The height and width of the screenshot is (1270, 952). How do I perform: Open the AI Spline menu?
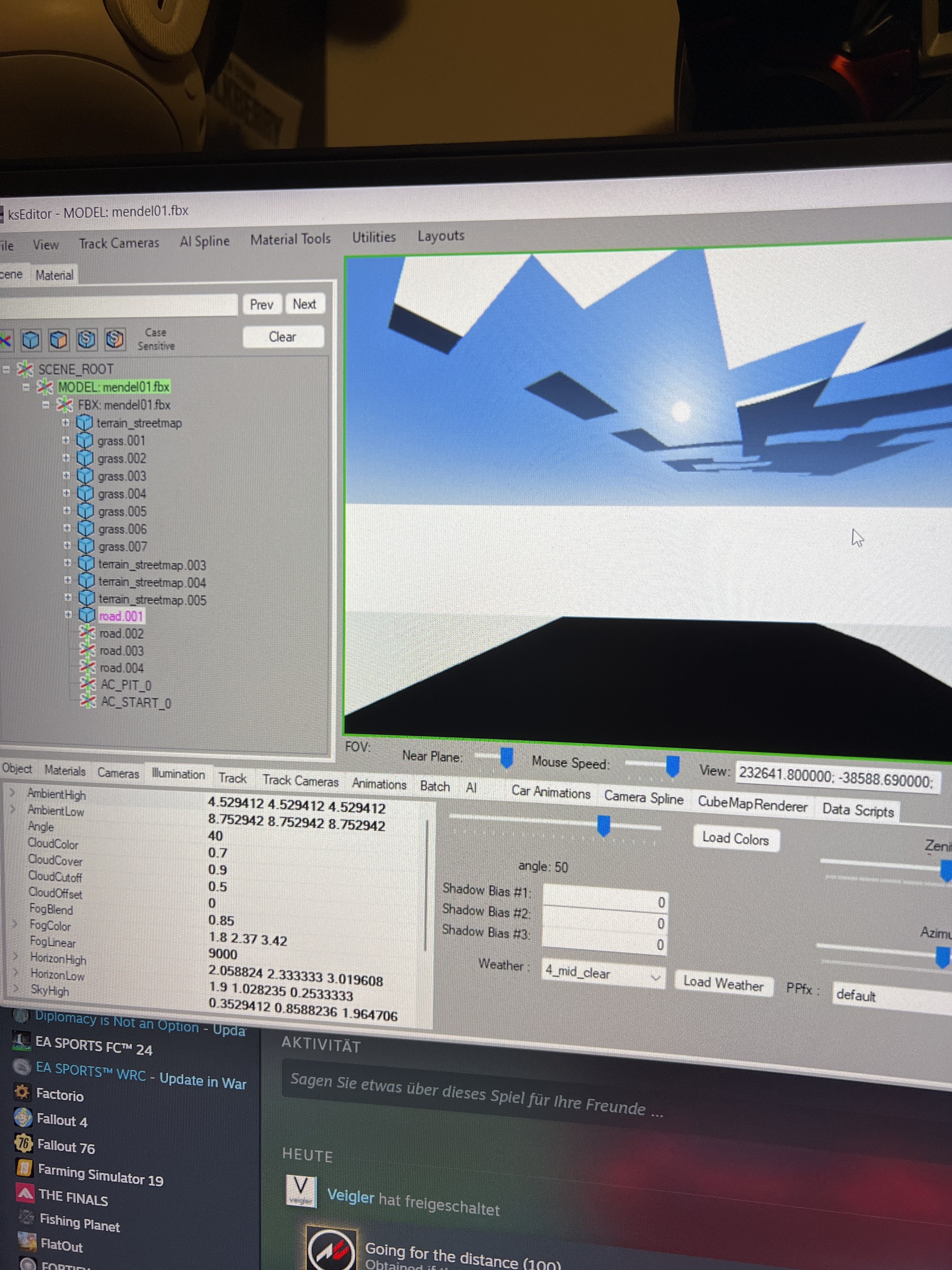[204, 241]
